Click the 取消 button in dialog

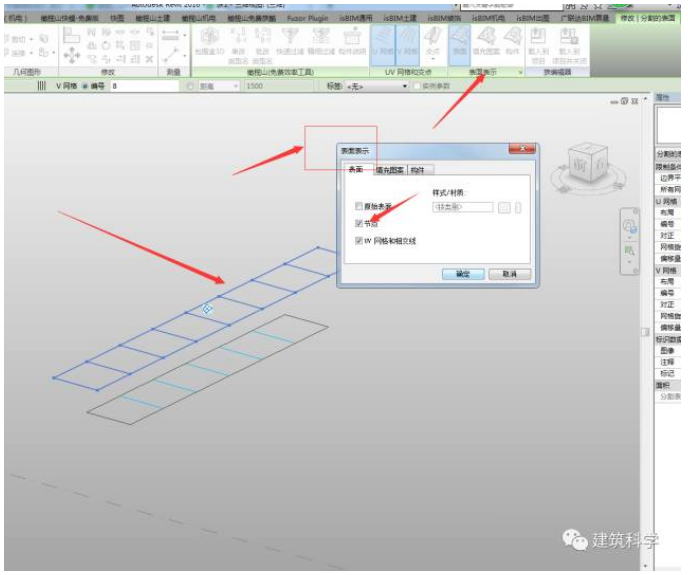coord(509,274)
